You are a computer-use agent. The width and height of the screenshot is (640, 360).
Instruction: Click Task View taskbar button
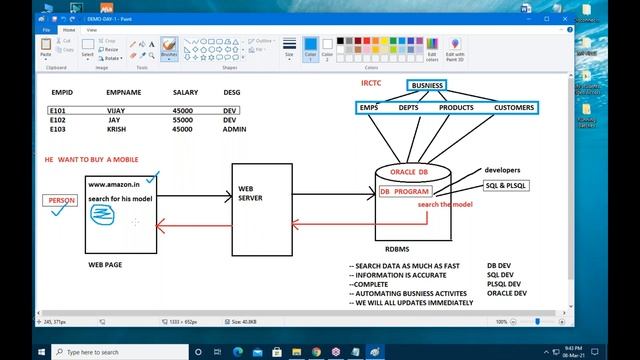(x=218, y=352)
